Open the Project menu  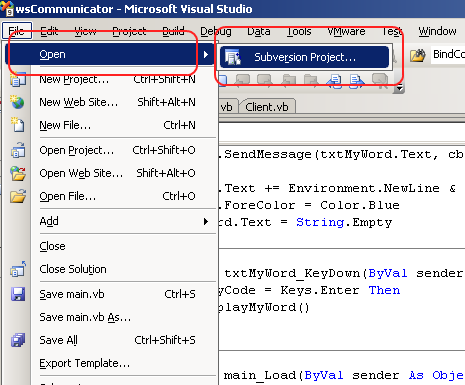coord(129,31)
